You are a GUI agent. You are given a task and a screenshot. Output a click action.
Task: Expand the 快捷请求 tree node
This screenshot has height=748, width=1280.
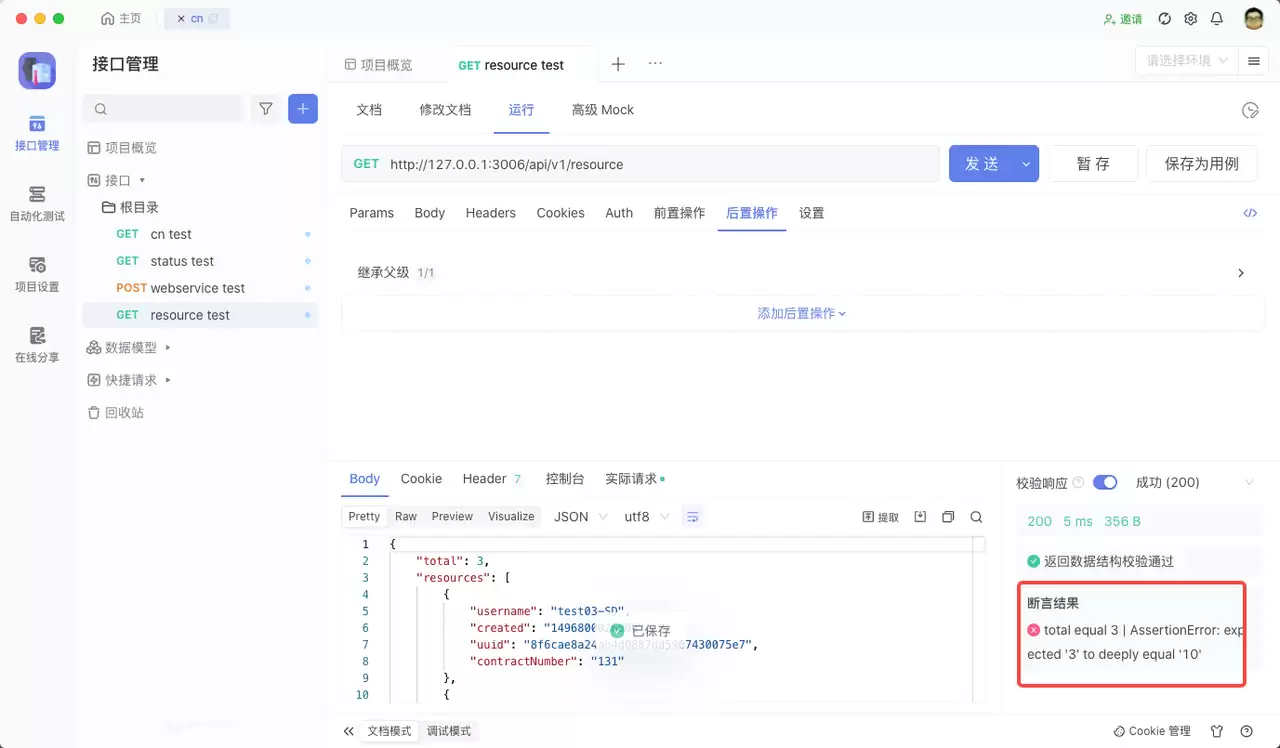coord(168,380)
